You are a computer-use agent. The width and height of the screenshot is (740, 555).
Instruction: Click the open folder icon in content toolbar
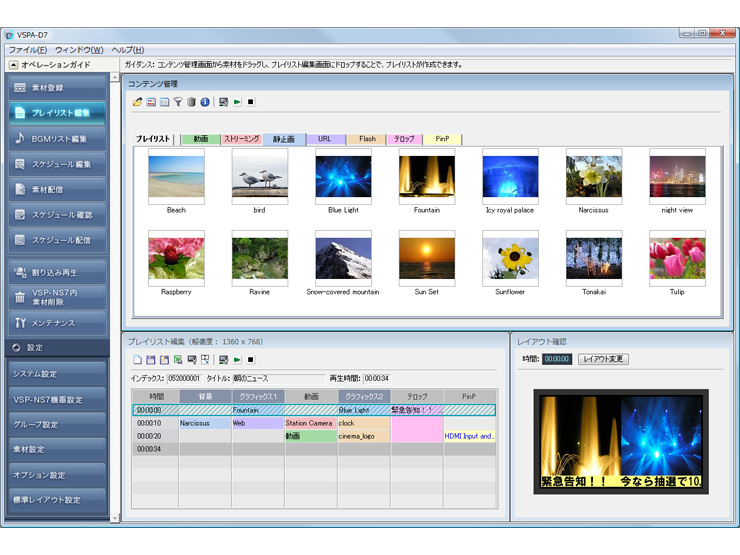[x=138, y=102]
